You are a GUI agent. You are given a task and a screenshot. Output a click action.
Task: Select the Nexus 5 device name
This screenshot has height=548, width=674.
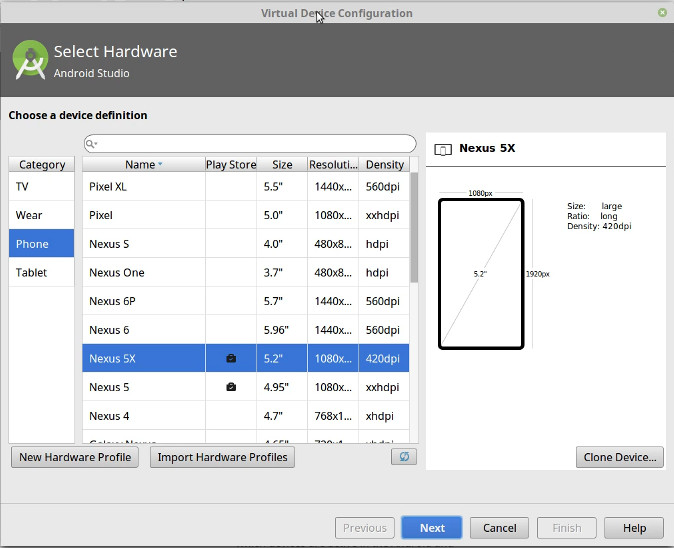click(x=109, y=387)
